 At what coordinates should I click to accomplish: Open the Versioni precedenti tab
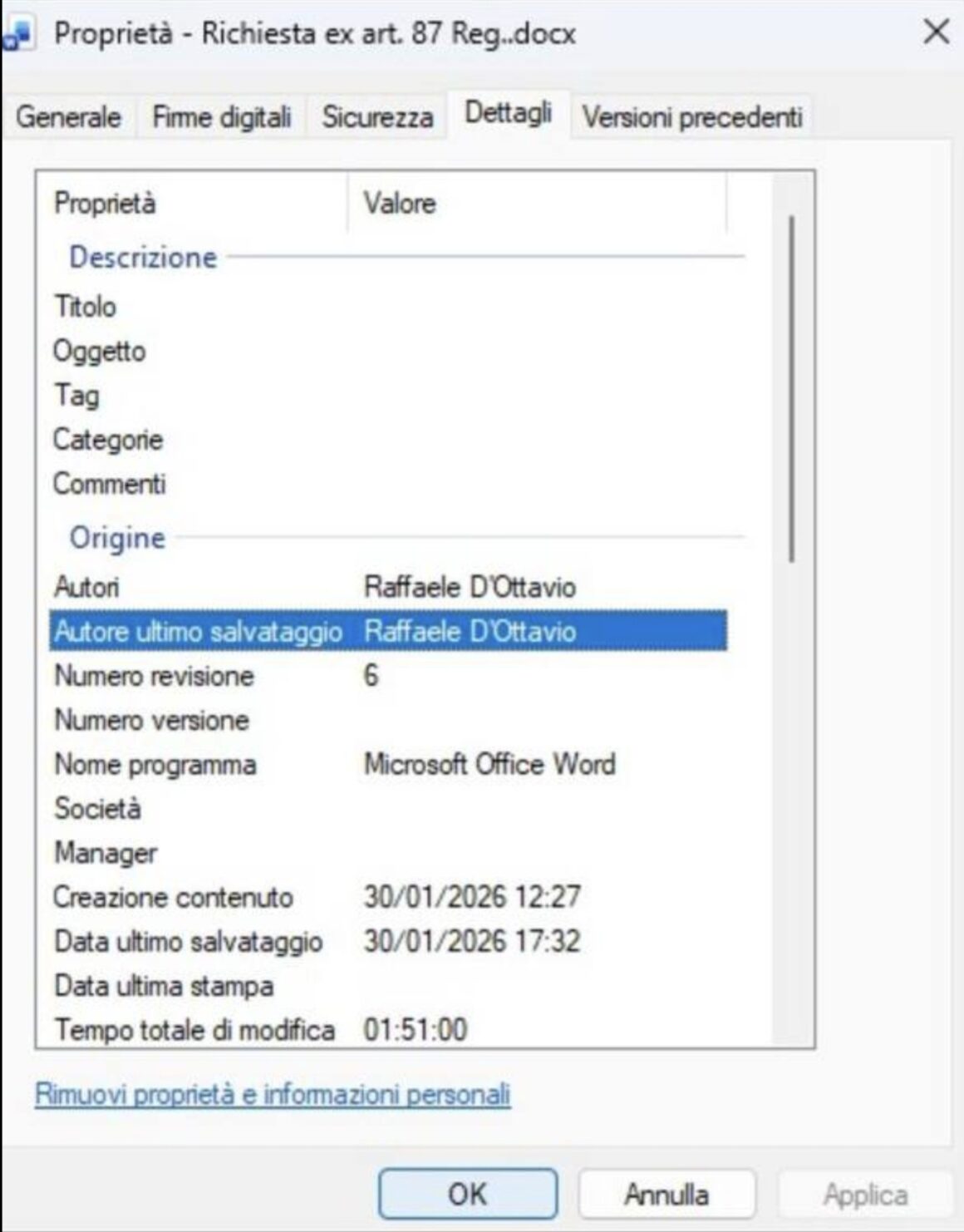click(x=691, y=117)
